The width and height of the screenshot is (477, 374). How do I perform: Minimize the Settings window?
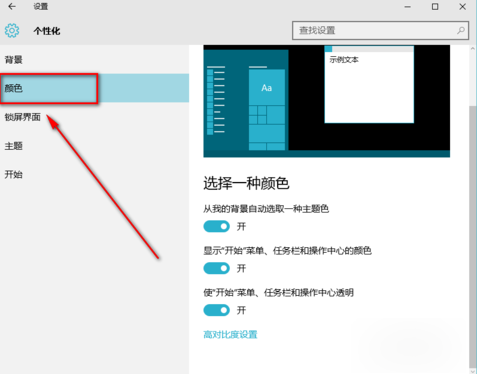407,7
